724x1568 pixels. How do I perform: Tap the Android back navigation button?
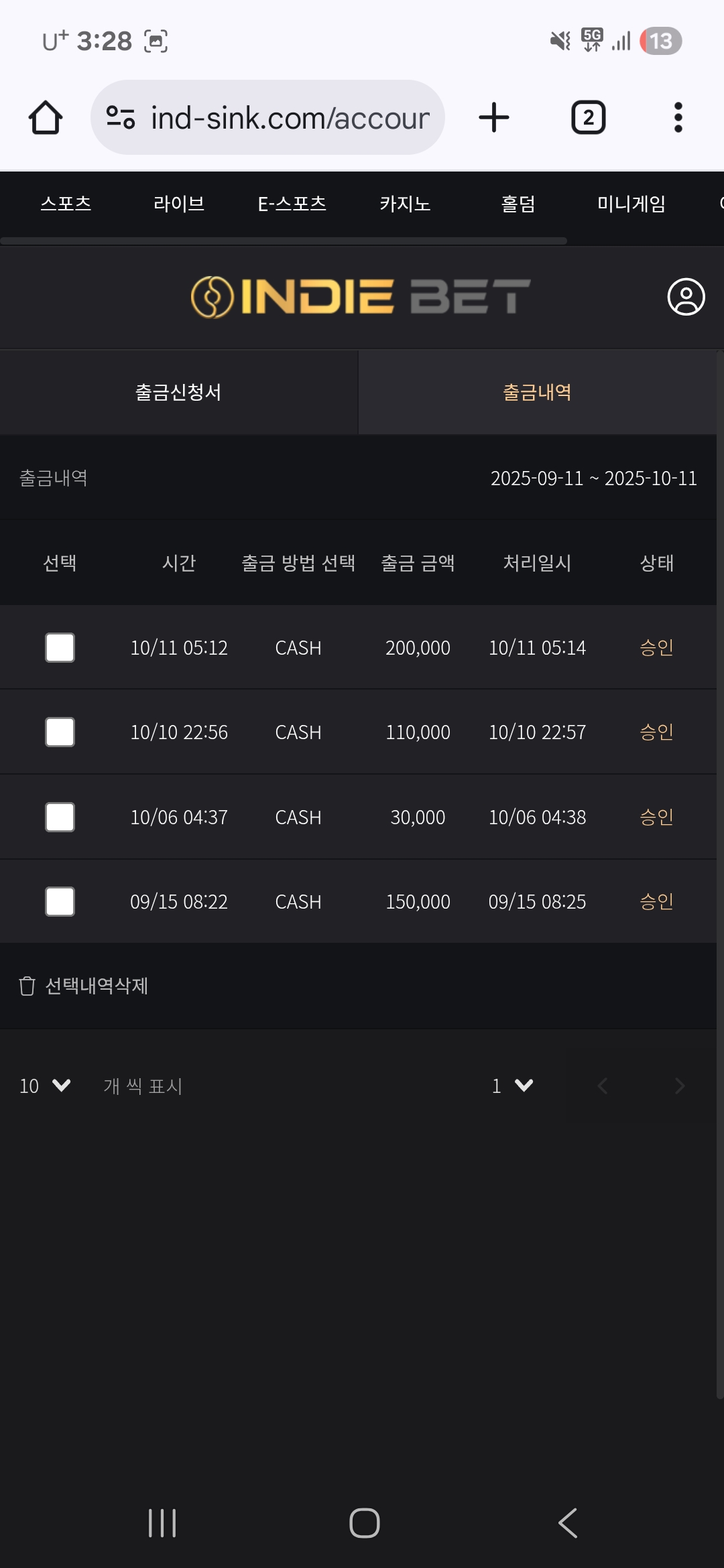point(568,1523)
